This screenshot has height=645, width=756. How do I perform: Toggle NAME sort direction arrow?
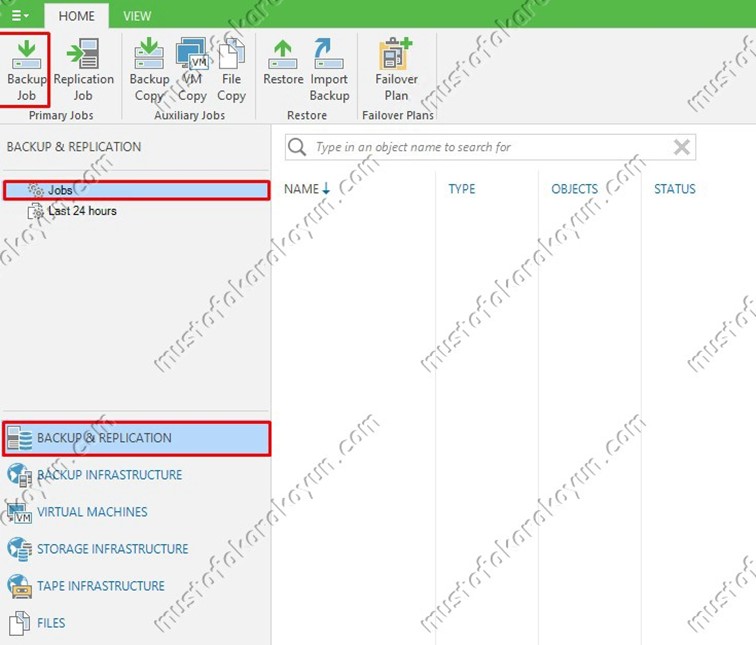click(x=326, y=188)
